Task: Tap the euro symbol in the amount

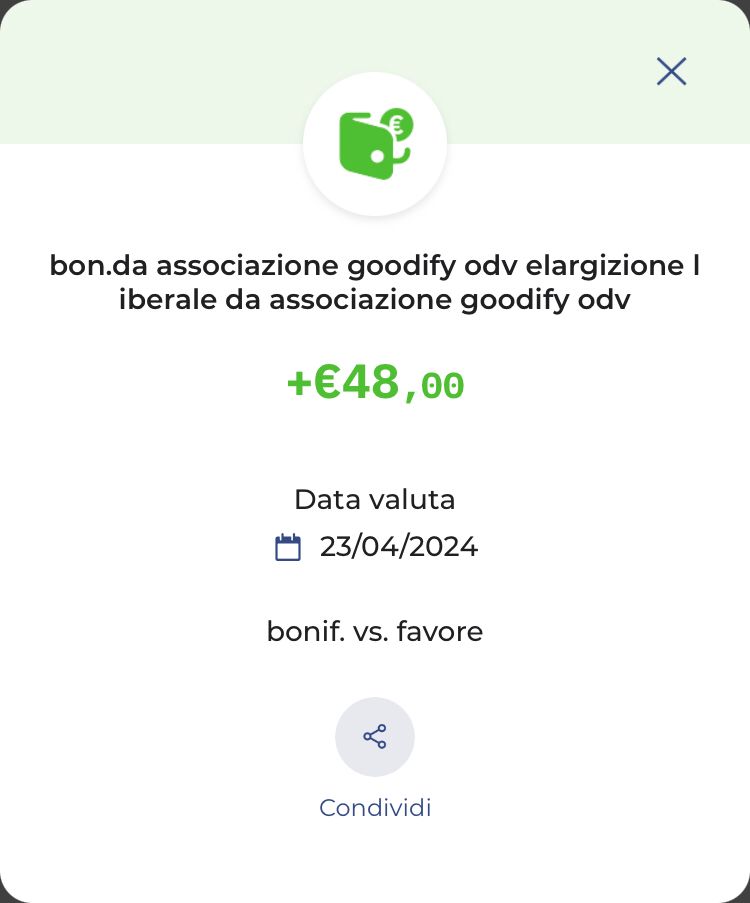Action: [x=327, y=384]
